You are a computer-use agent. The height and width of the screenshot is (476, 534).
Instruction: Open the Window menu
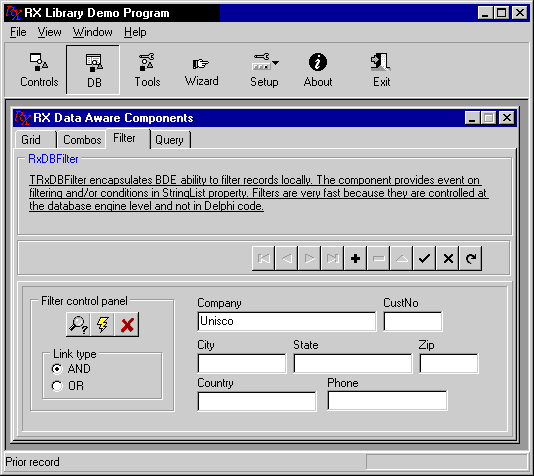pos(92,32)
